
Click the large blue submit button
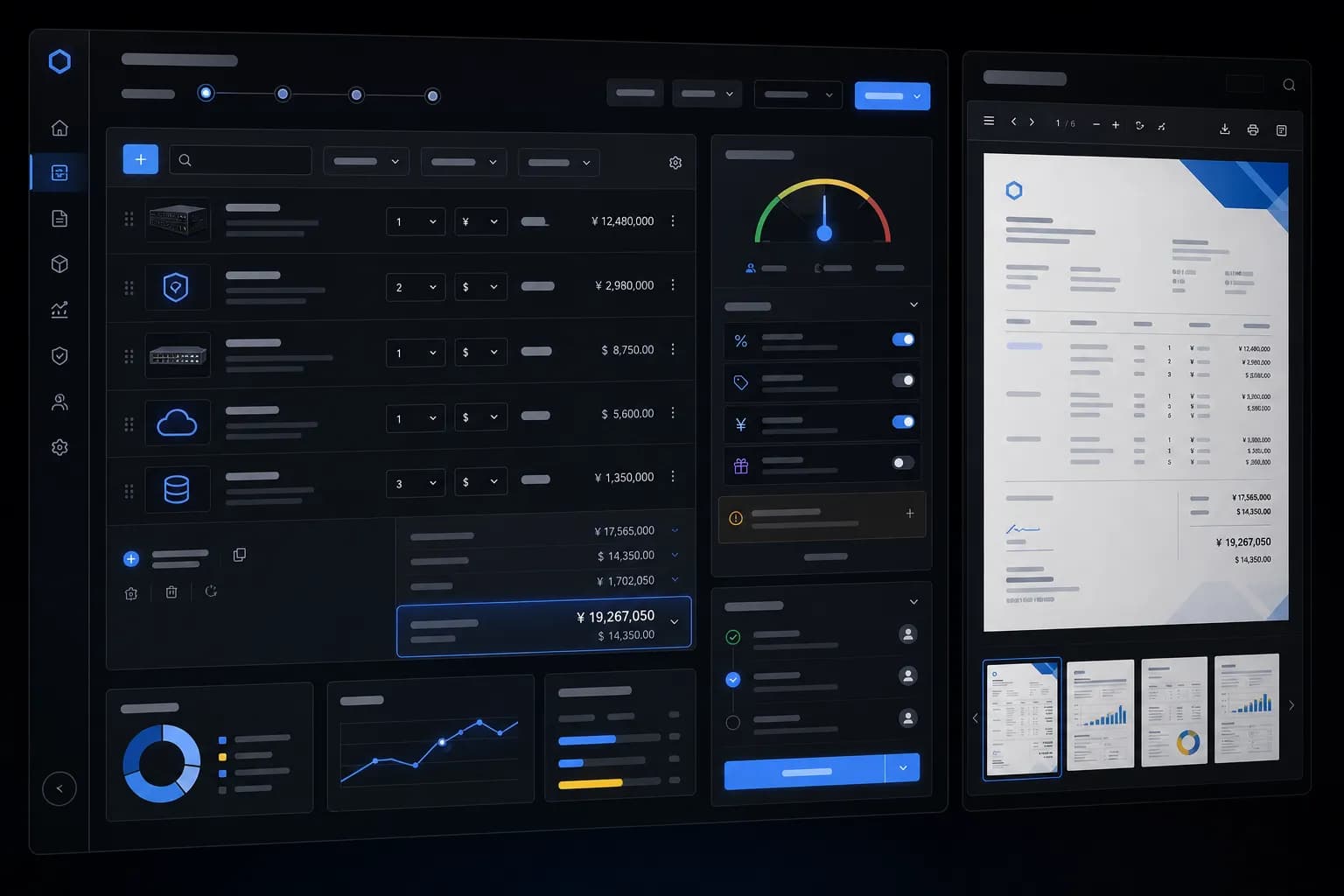(x=804, y=771)
